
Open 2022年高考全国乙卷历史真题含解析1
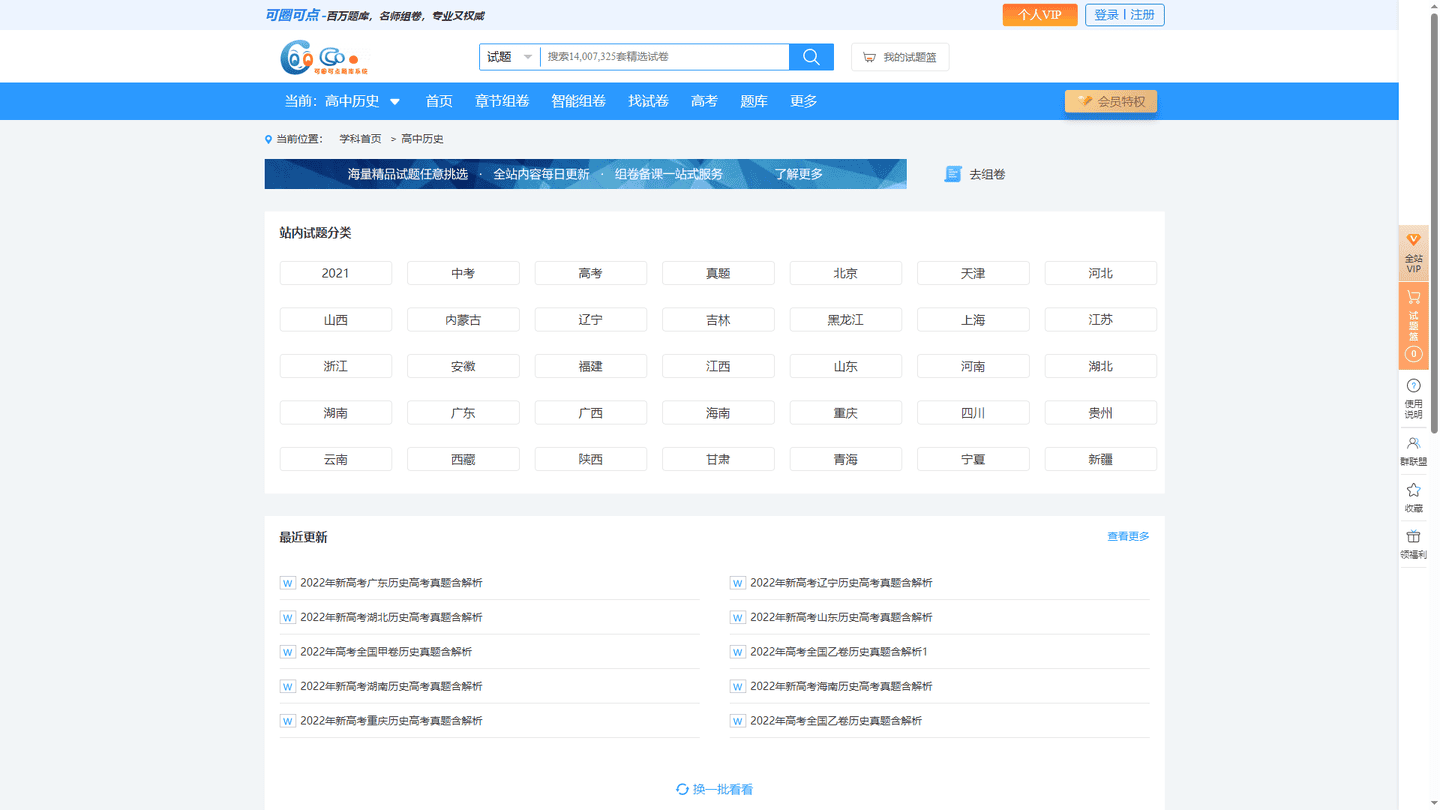(839, 652)
